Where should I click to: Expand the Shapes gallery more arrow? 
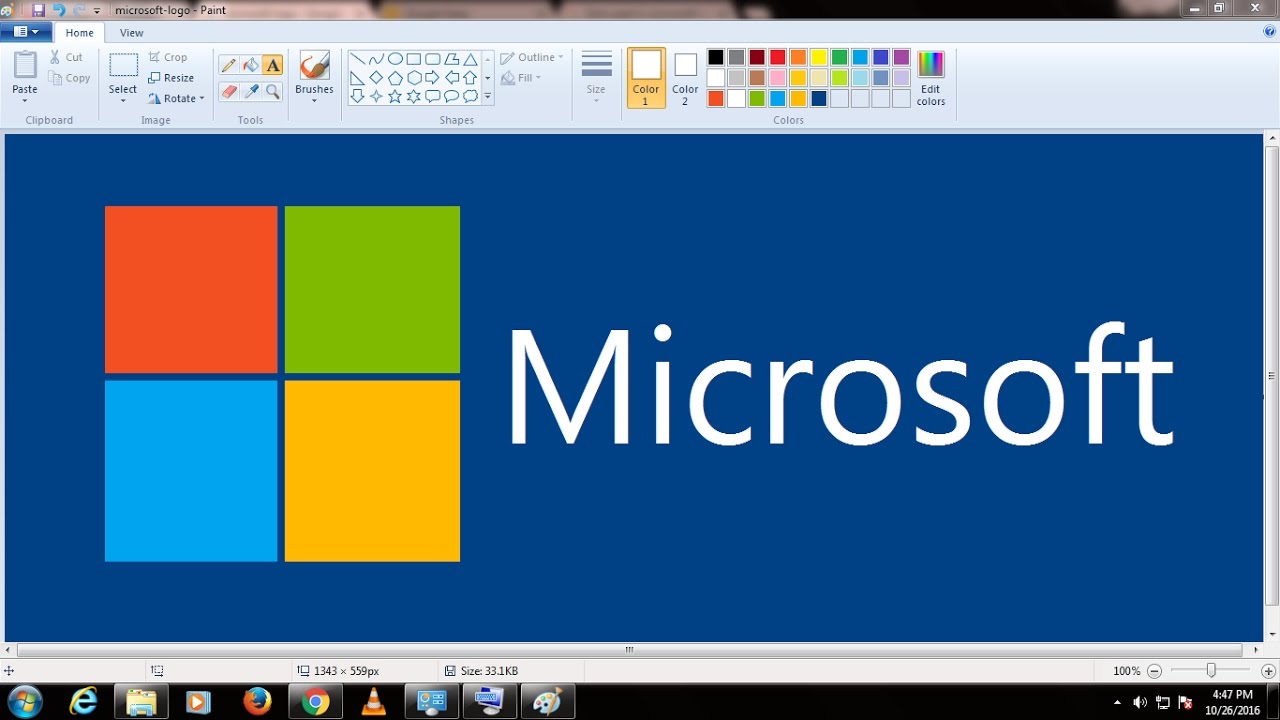point(488,97)
